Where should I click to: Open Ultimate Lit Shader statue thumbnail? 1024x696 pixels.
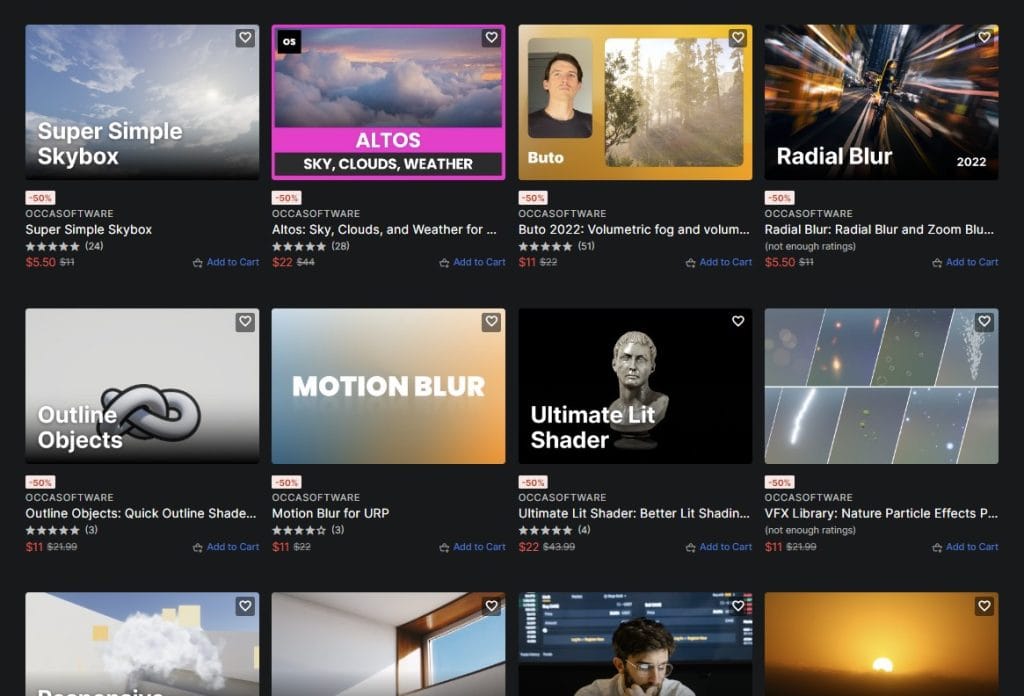(x=635, y=386)
